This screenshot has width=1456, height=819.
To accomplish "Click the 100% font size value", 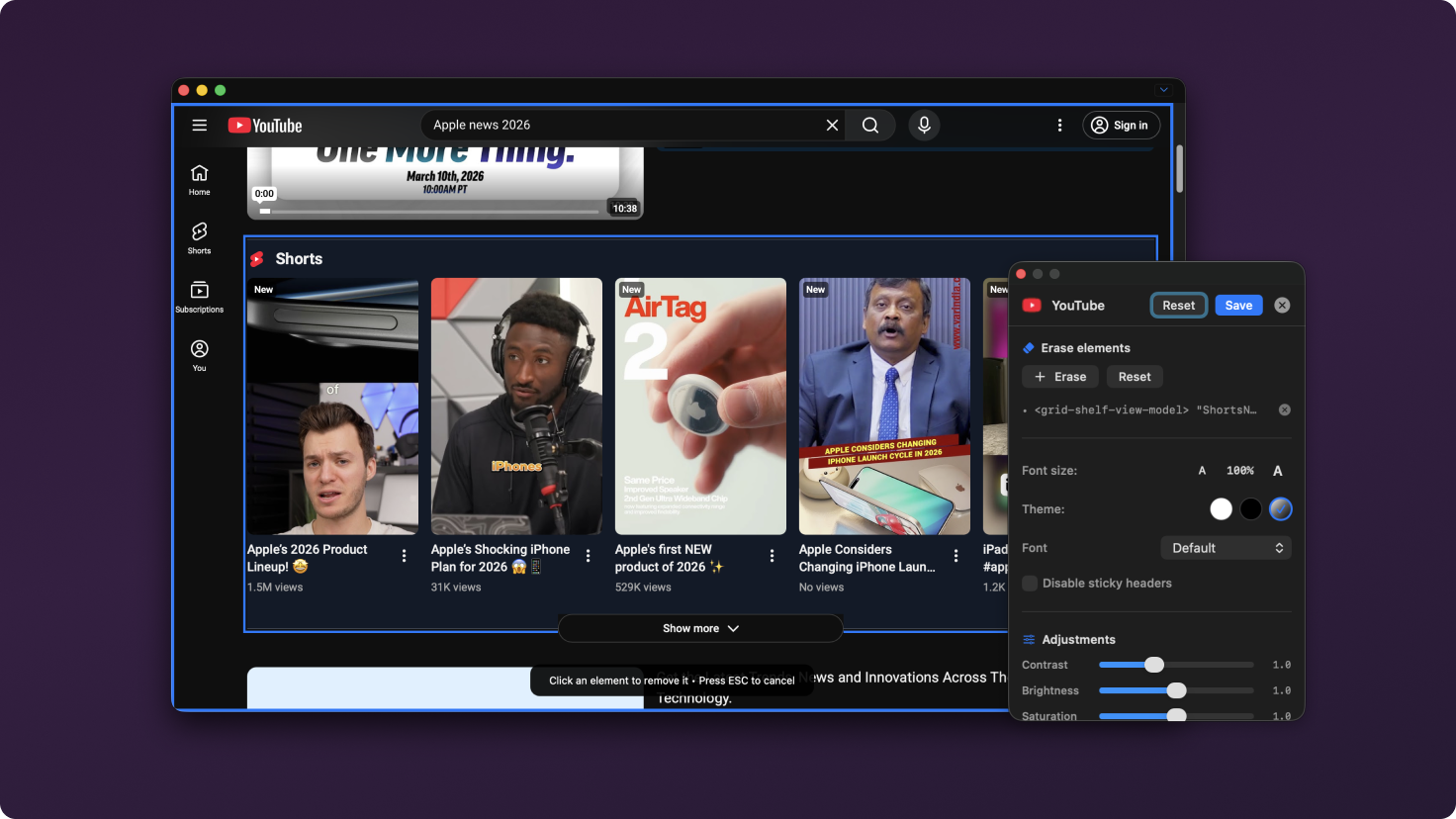I will tap(1239, 471).
